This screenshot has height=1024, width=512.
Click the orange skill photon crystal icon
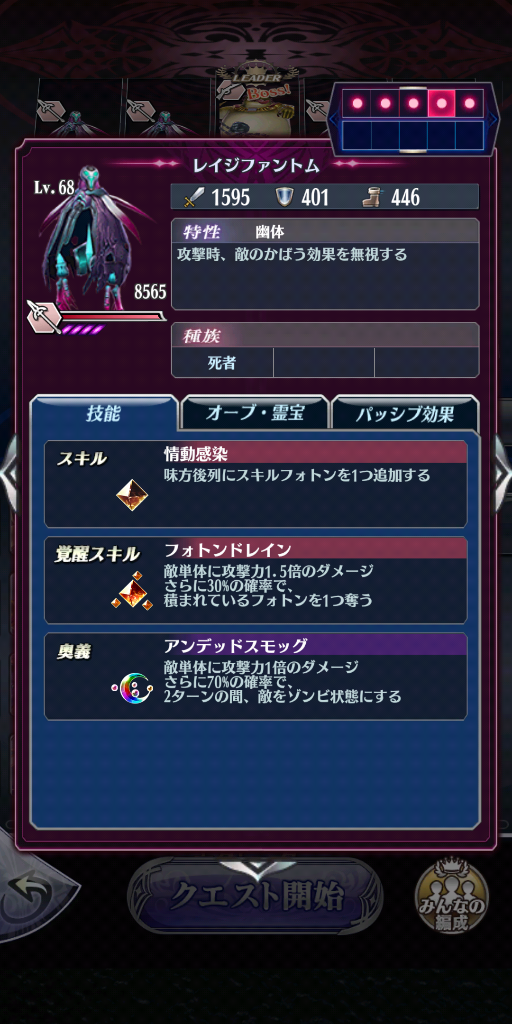click(x=132, y=495)
